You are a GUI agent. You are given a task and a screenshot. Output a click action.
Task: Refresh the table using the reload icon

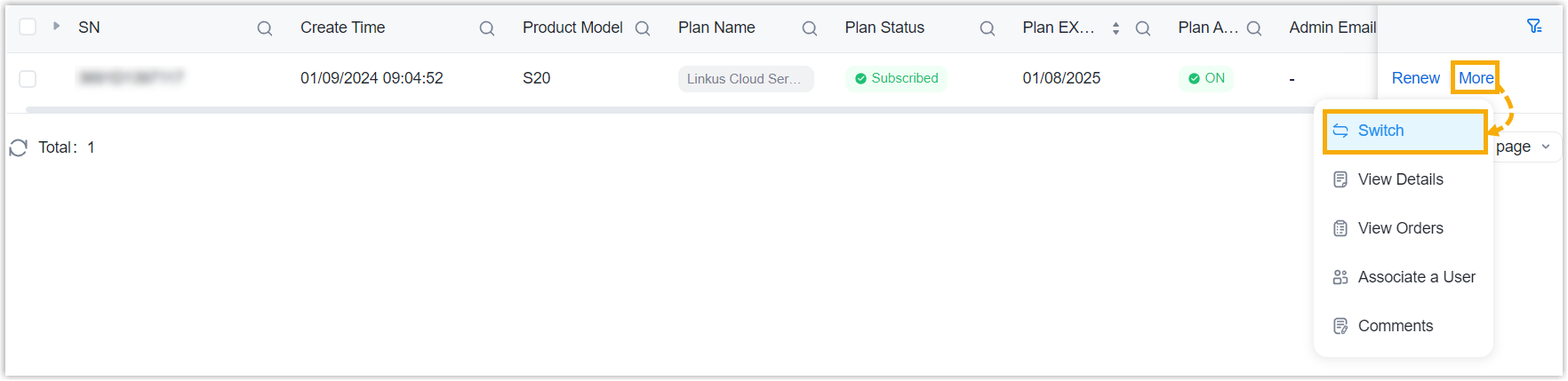(19, 147)
